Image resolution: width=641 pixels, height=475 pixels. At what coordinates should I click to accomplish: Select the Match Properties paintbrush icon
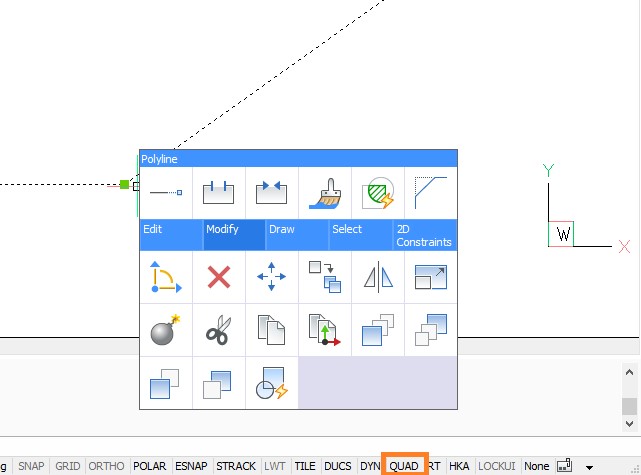pos(325,193)
